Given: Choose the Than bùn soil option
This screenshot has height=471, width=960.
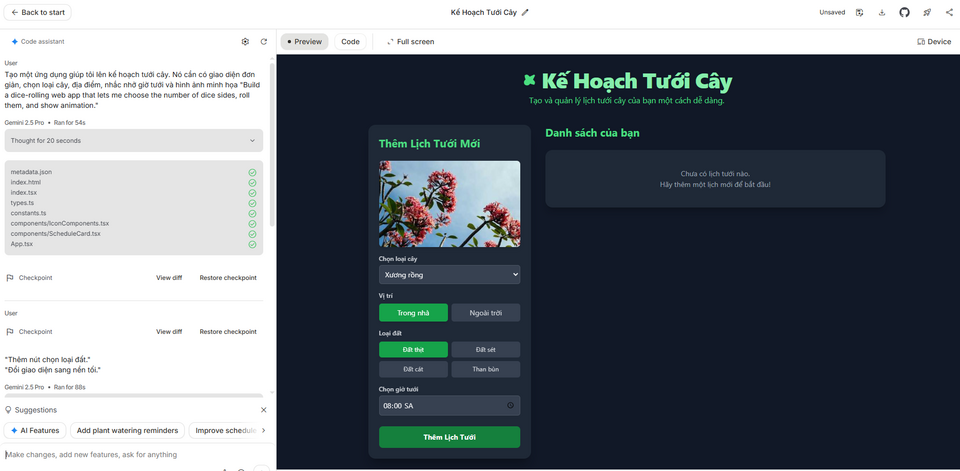Looking at the screenshot, I should 485,369.
